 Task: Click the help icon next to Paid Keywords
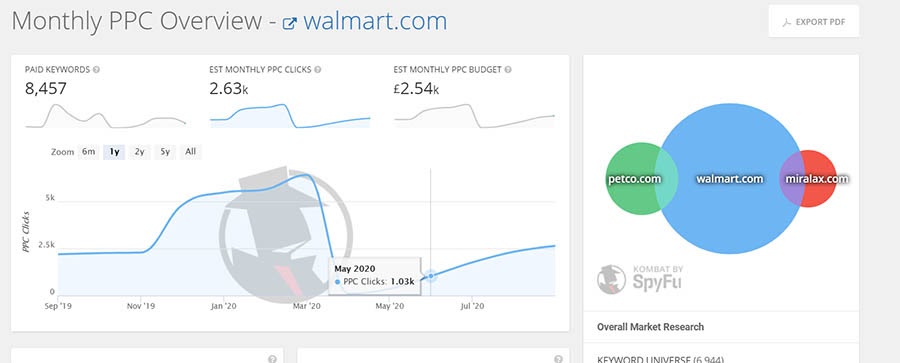click(96, 69)
